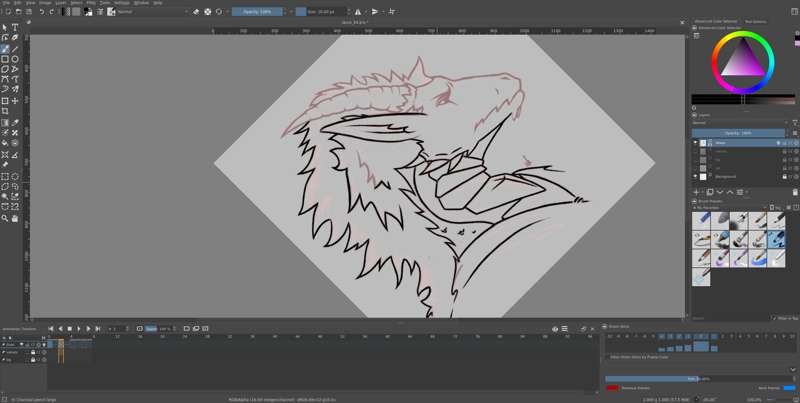Toggle eraser mode in top toolbar
800x403 pixels.
(x=196, y=12)
